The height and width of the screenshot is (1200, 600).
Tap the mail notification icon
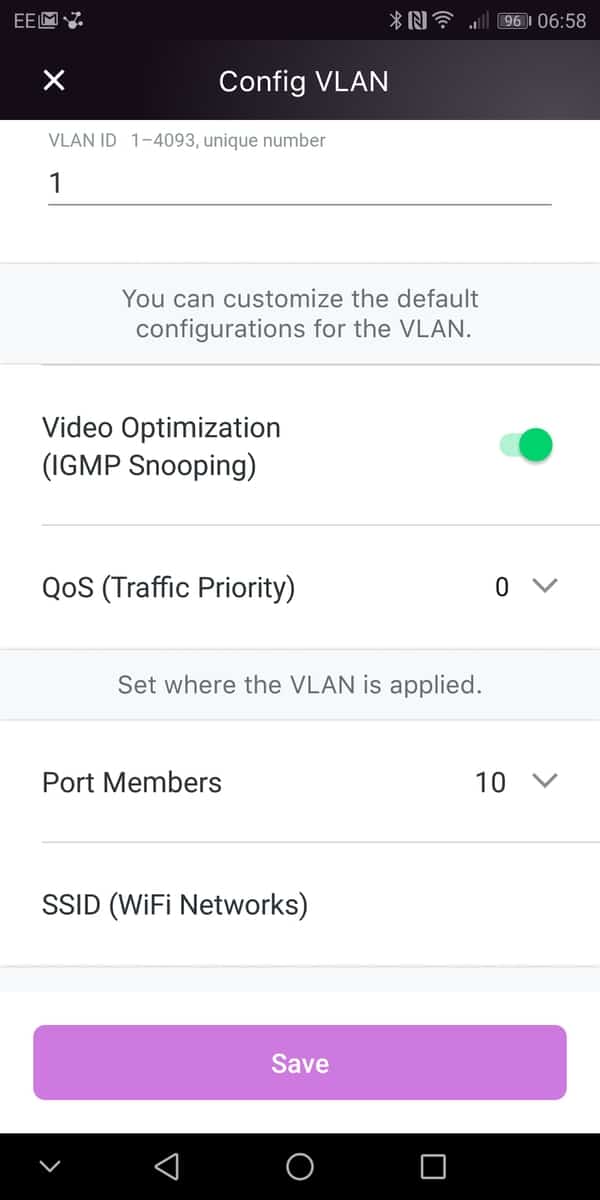[49, 20]
